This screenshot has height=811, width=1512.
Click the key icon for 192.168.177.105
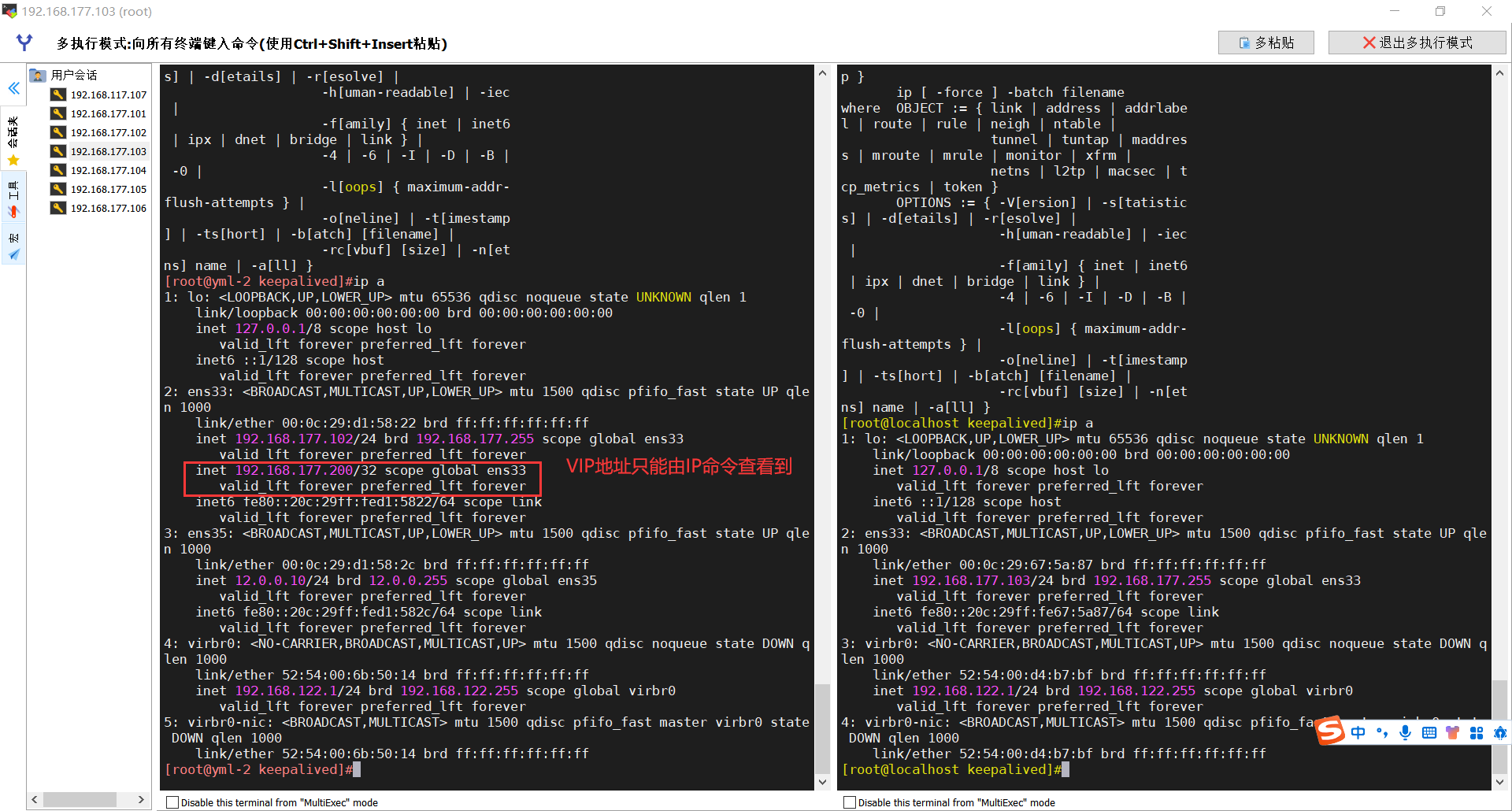[x=58, y=189]
